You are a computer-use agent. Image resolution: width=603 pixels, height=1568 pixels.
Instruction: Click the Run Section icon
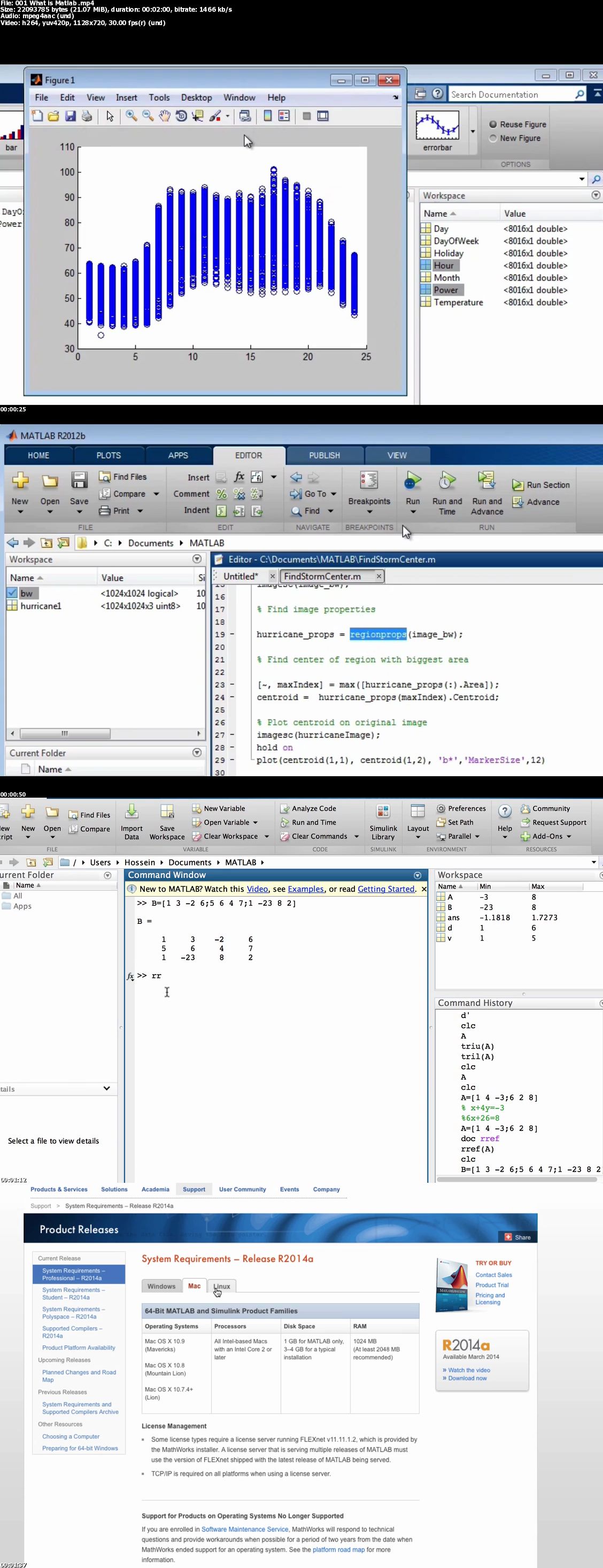click(x=518, y=485)
